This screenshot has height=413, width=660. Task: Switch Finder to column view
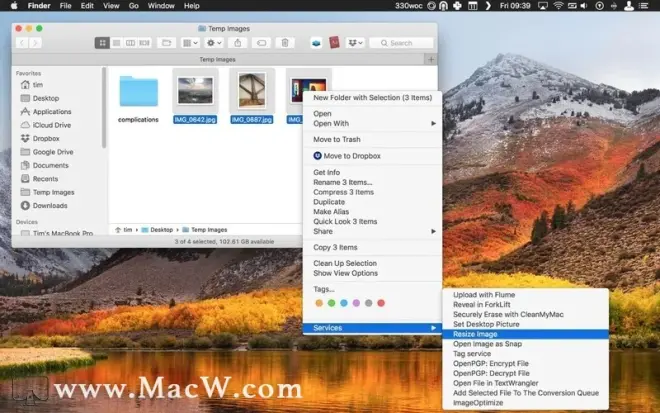pos(130,43)
